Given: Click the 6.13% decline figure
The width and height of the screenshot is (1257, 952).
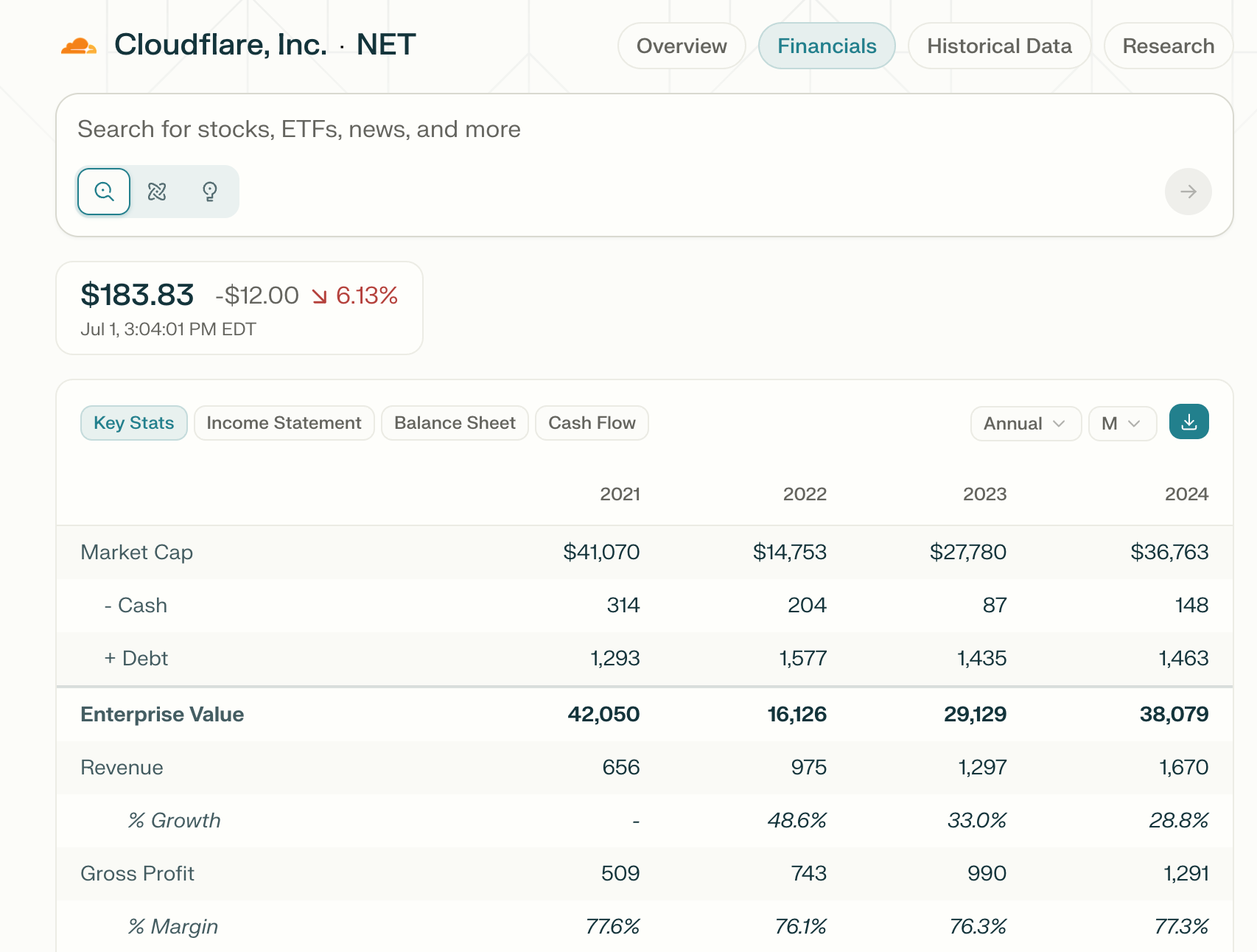Looking at the screenshot, I should (x=366, y=295).
